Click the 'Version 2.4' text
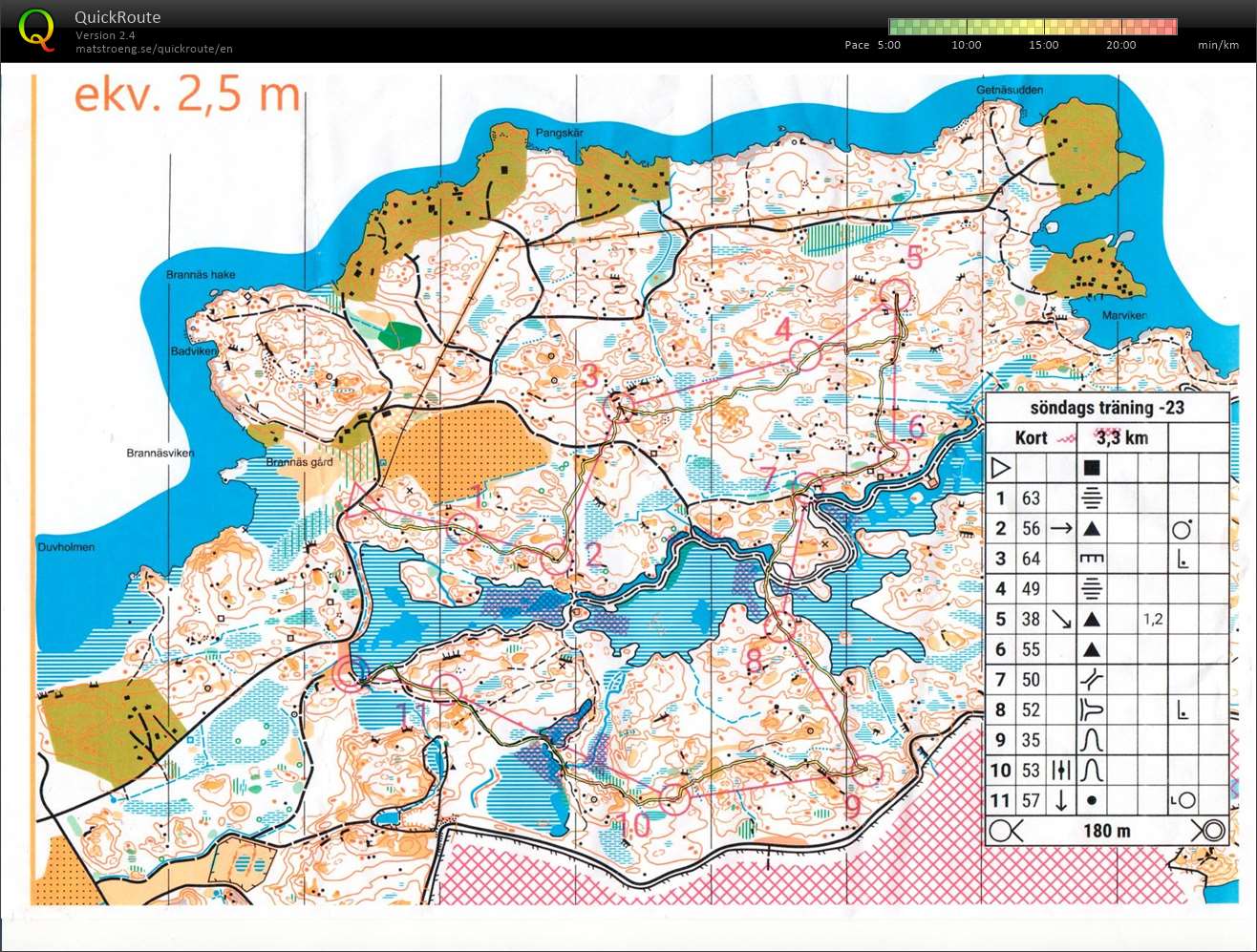 pos(105,35)
